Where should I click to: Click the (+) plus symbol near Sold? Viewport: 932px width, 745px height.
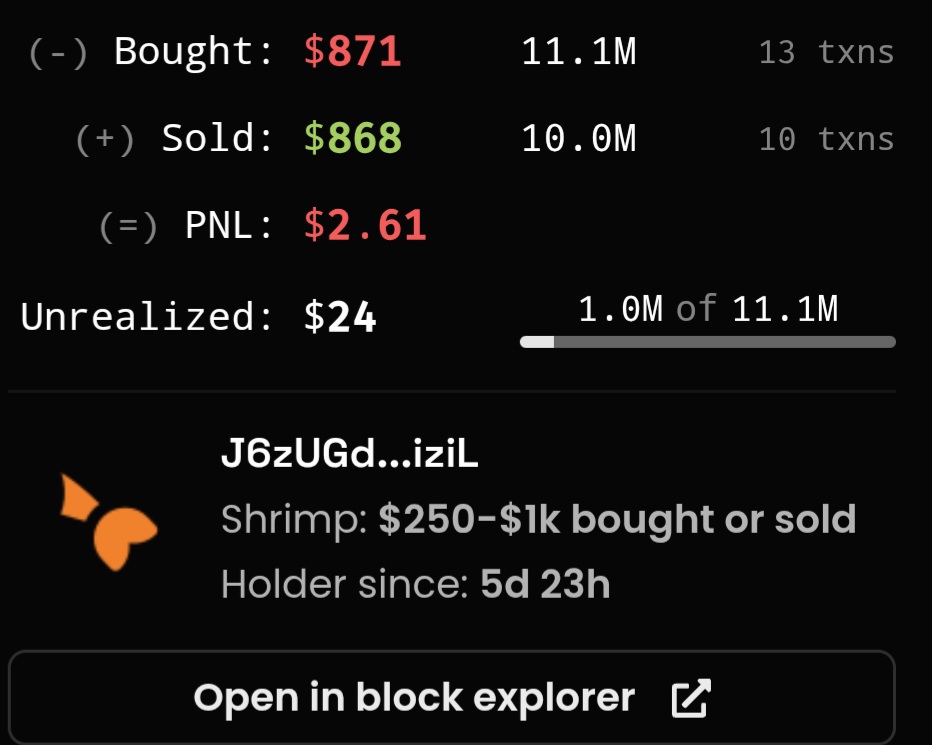tap(105, 140)
